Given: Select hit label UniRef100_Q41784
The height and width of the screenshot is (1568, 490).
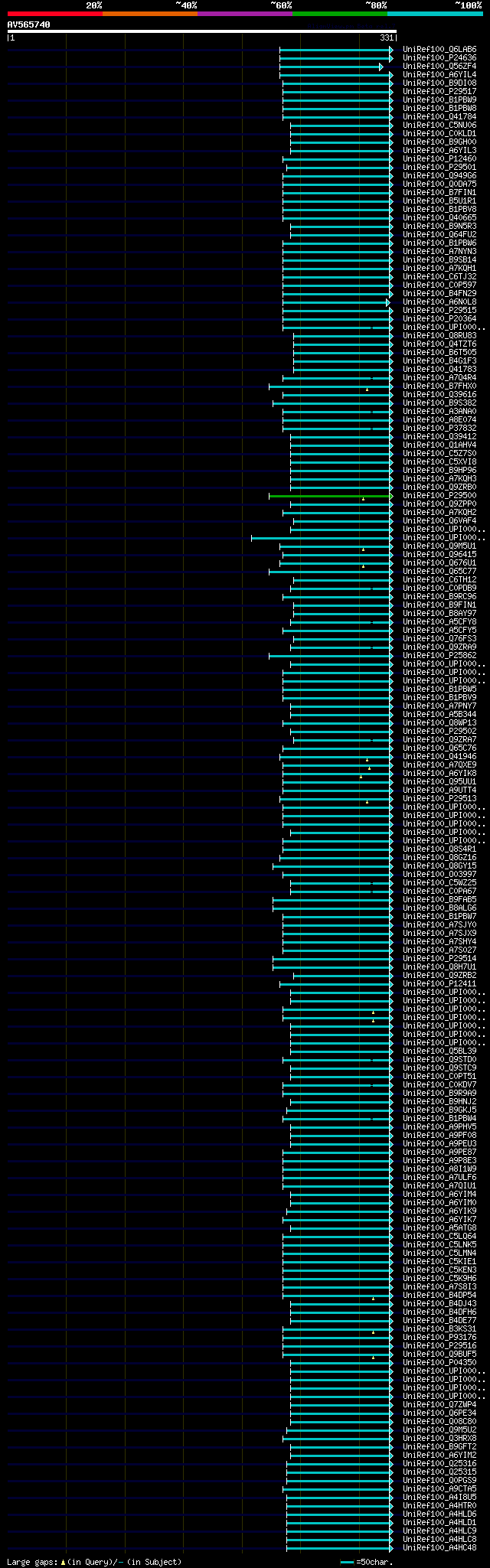Looking at the screenshot, I should [x=439, y=117].
